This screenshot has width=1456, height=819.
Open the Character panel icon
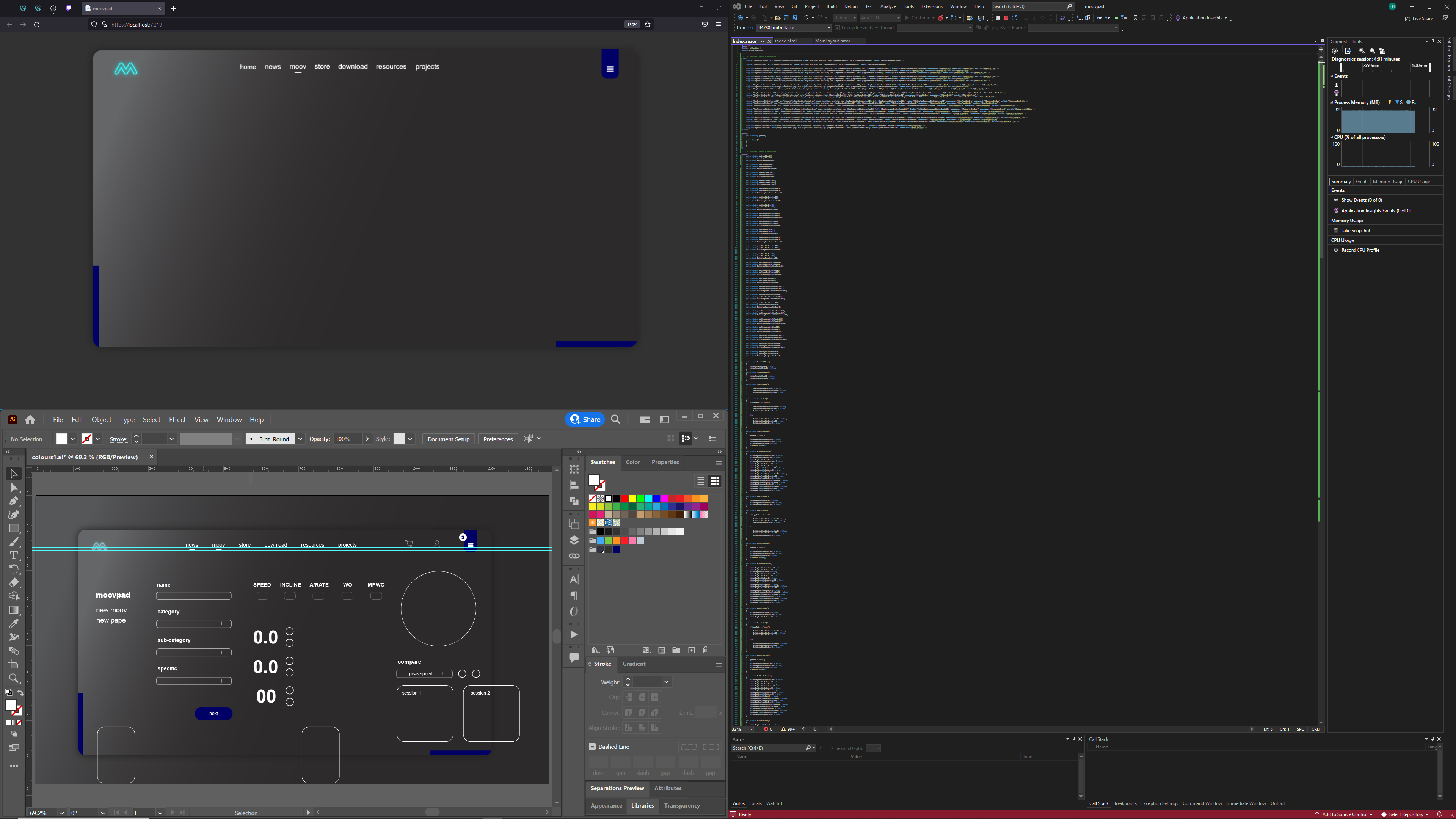[574, 579]
